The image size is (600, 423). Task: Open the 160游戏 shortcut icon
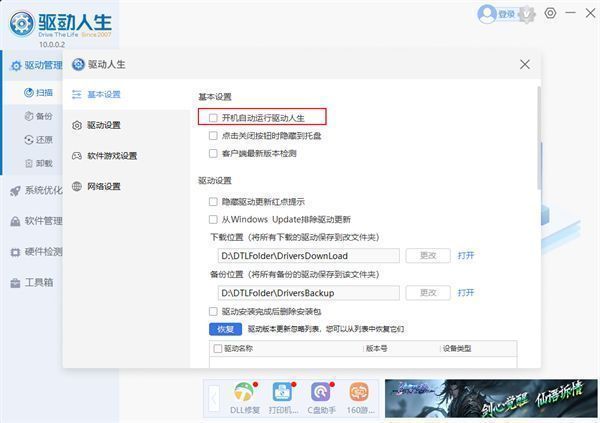pos(359,392)
